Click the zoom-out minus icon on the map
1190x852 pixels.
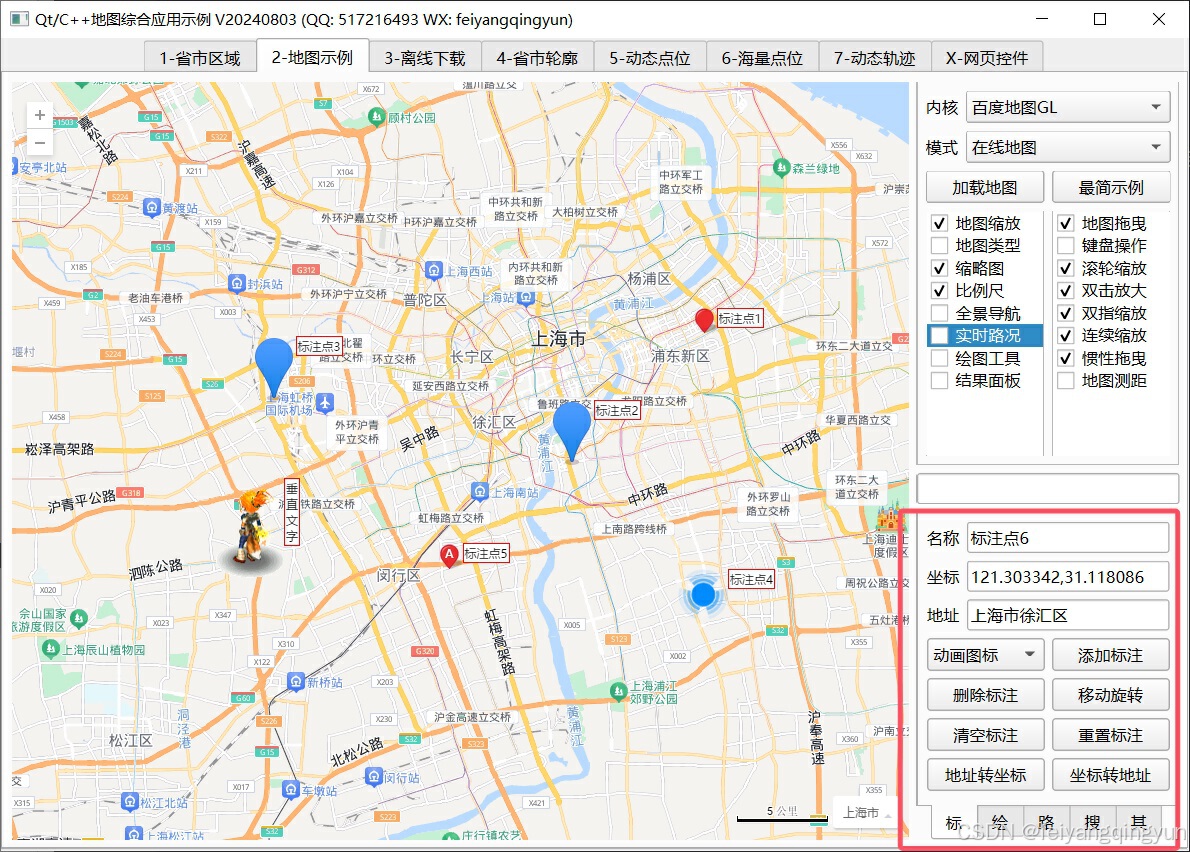coord(39,142)
